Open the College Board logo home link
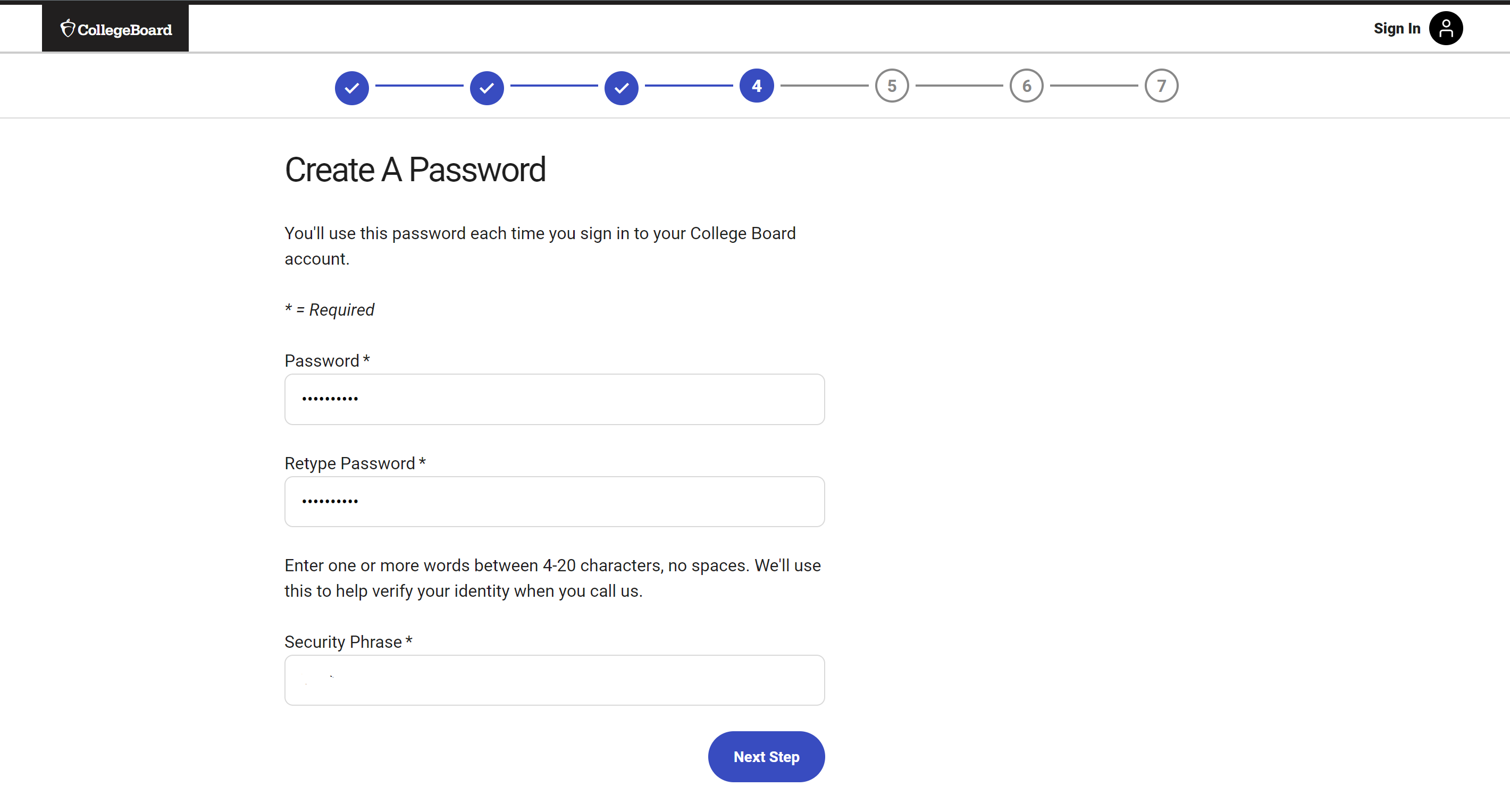 click(x=115, y=29)
